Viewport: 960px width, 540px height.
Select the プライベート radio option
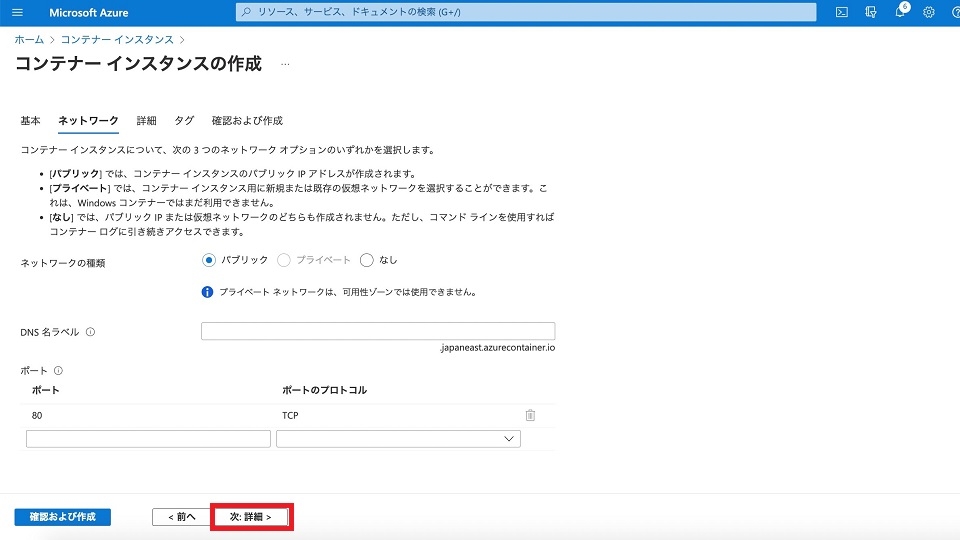pos(283,260)
